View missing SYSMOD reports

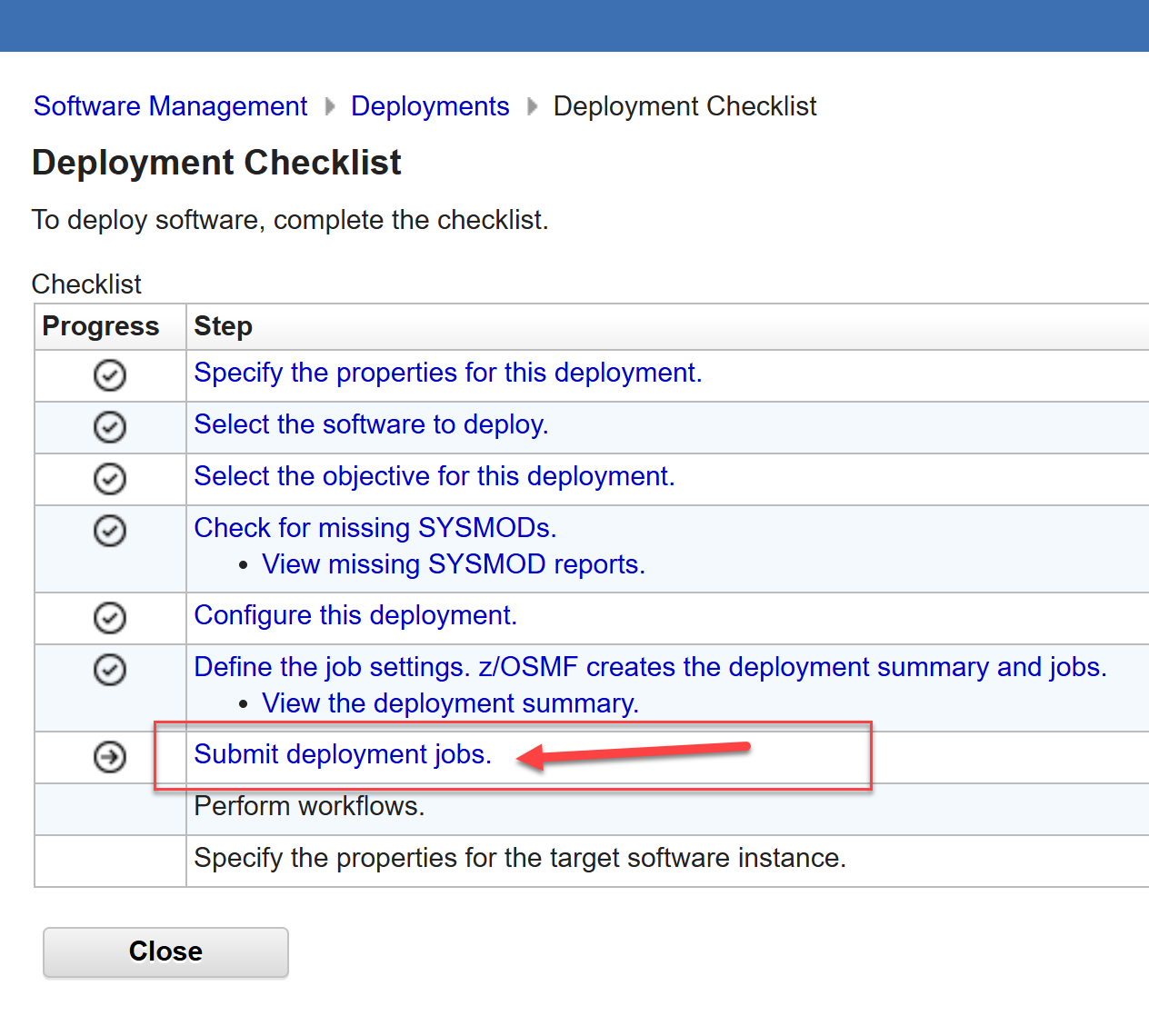click(453, 564)
